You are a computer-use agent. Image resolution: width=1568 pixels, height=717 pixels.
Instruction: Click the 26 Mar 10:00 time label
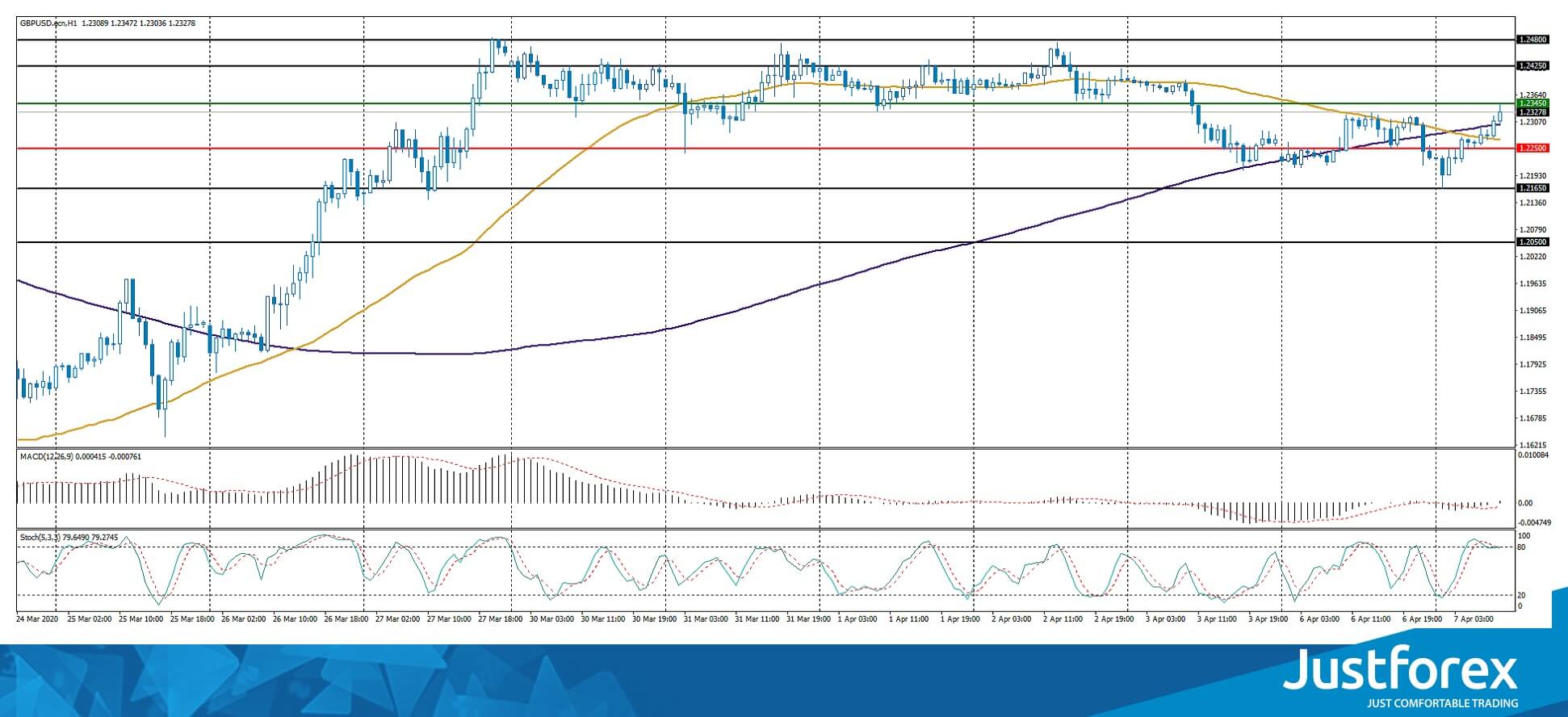[x=296, y=620]
